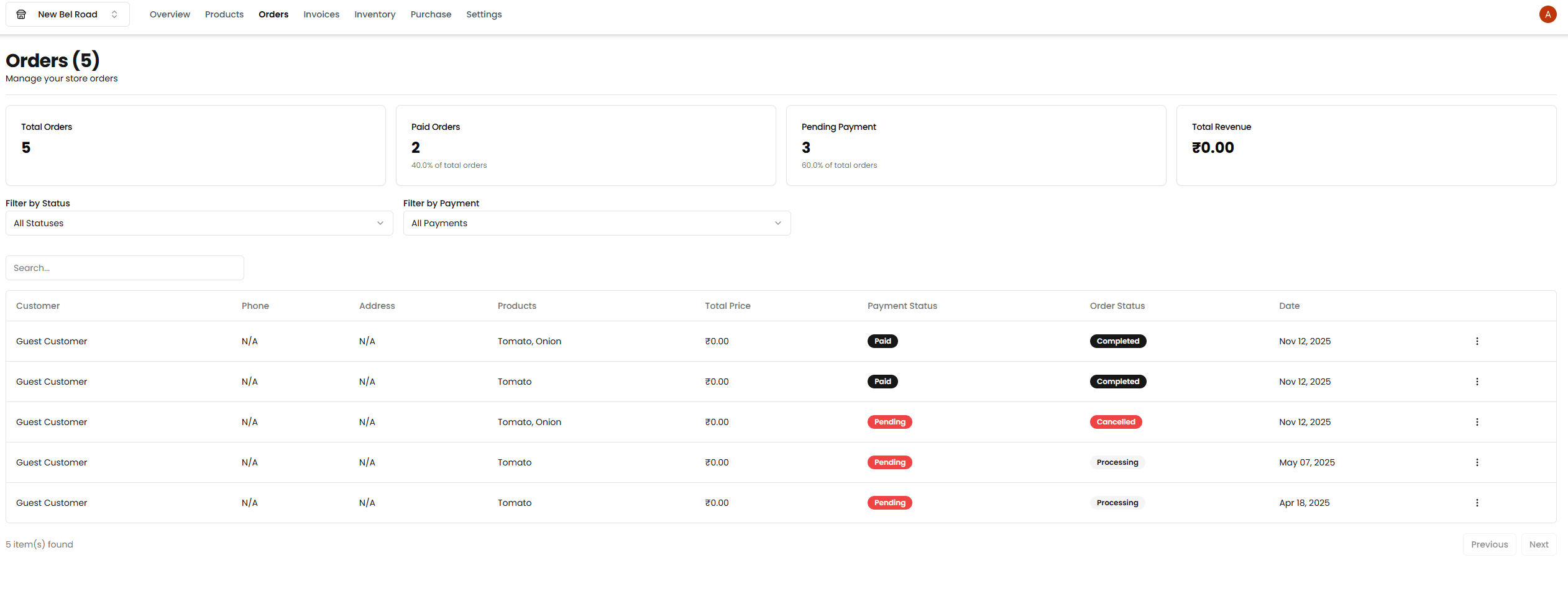1568x591 pixels.
Task: Click the Cancelled order status badge
Action: pyautogui.click(x=1116, y=422)
